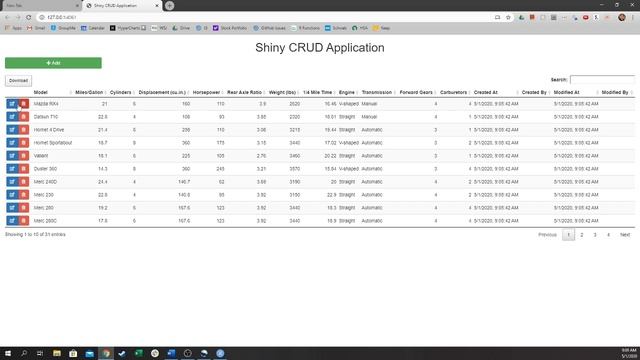Image resolution: width=640 pixels, height=360 pixels.
Task: Click the Previous pagination button
Action: [x=547, y=235]
